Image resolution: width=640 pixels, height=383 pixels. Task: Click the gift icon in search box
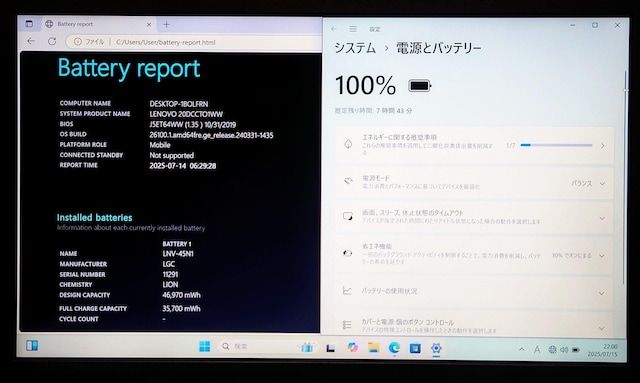307,347
